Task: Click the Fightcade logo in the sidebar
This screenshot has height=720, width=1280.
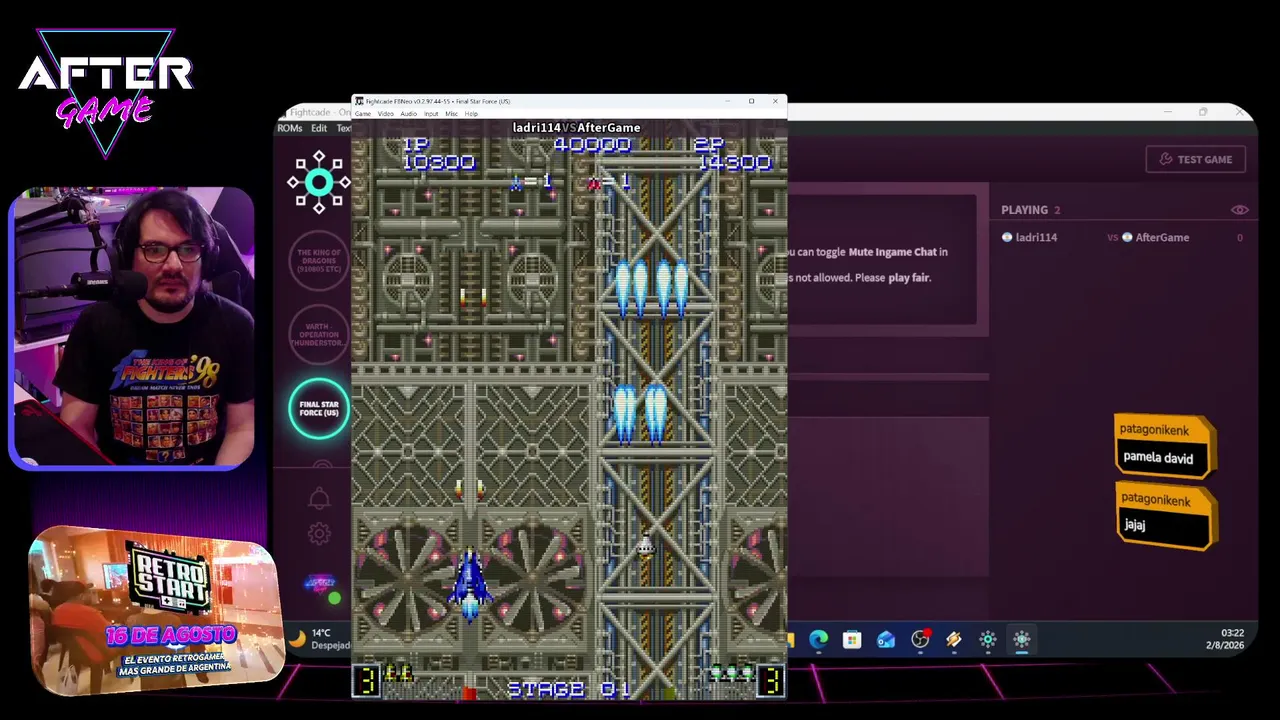Action: 318,182
